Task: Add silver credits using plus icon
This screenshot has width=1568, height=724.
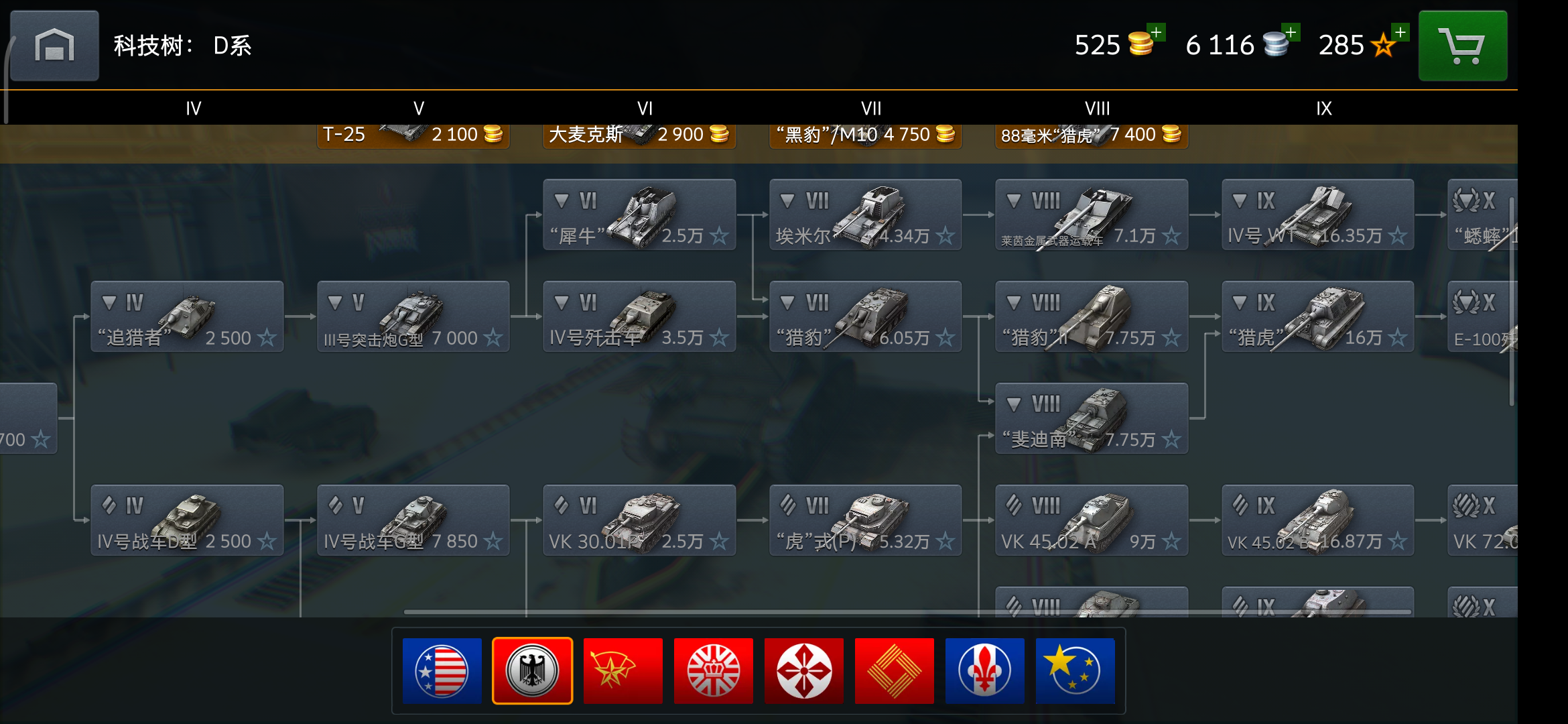Action: 1291,32
